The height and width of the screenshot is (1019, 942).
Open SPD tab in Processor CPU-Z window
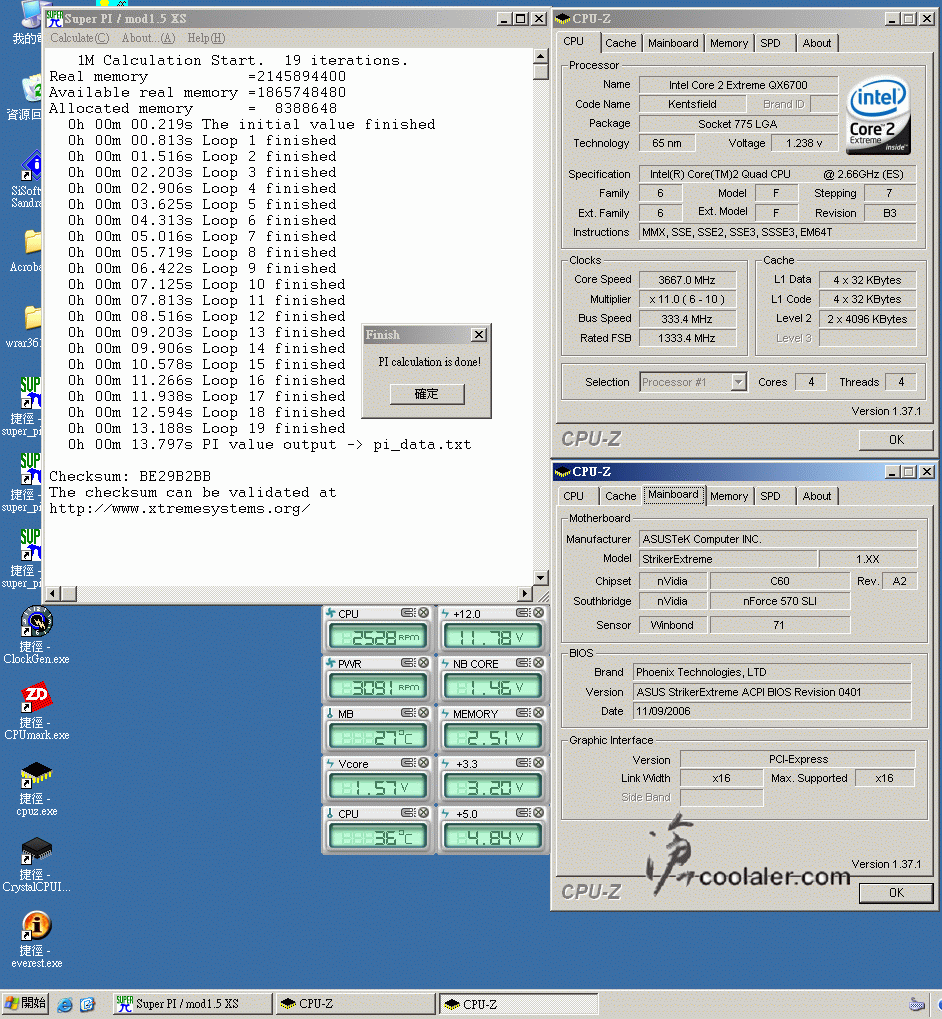point(770,43)
